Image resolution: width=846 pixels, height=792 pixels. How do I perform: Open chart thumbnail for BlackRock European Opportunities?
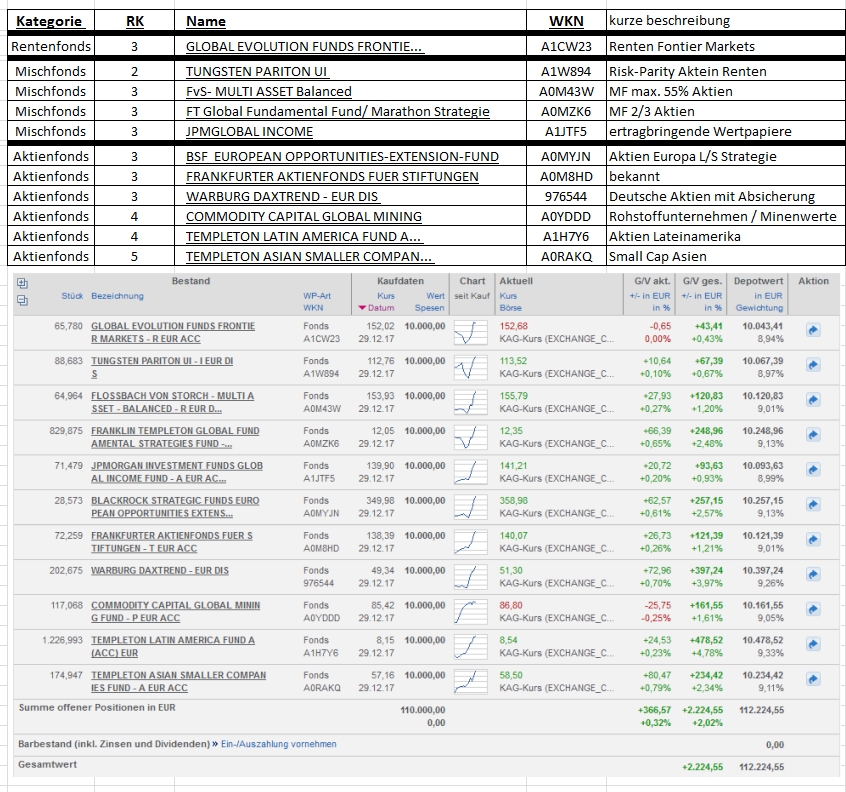click(470, 507)
